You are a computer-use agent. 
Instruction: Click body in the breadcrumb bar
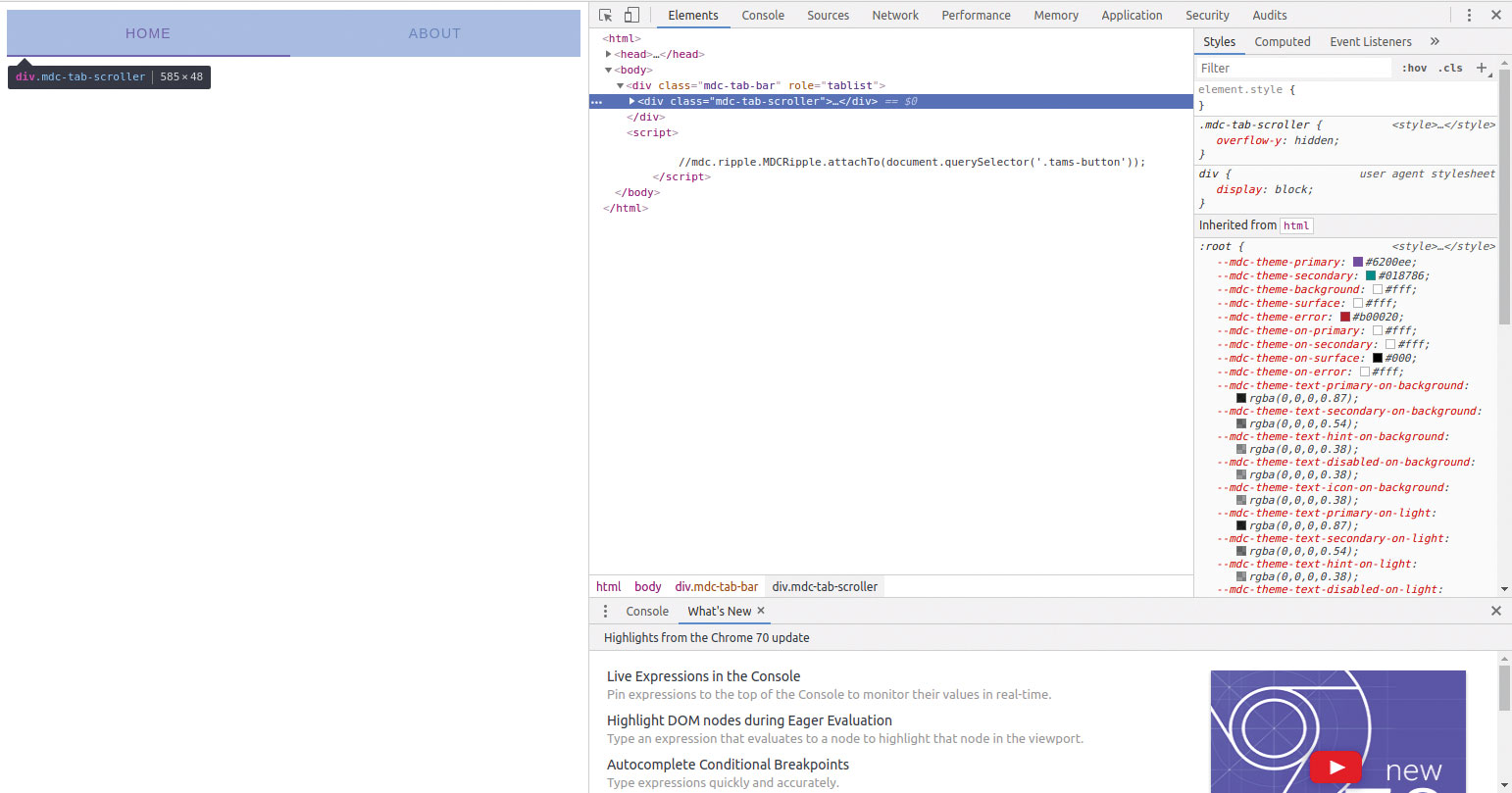click(x=648, y=586)
